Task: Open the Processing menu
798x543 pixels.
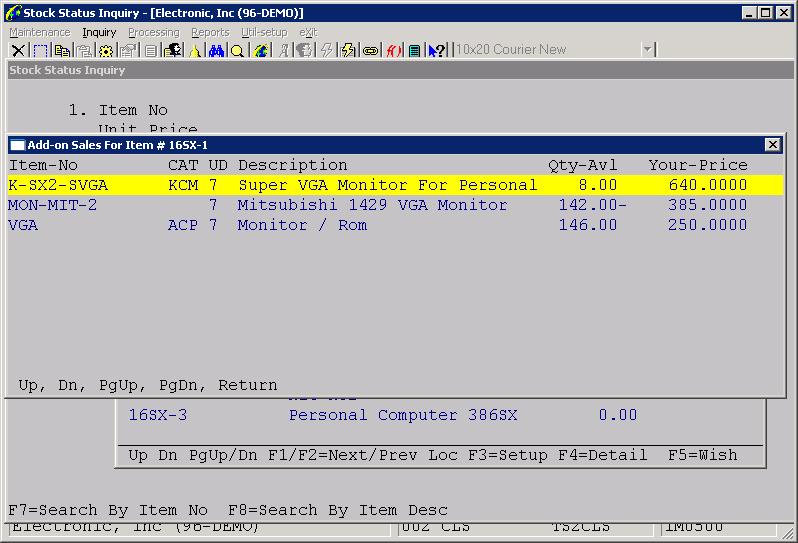Action: [154, 33]
